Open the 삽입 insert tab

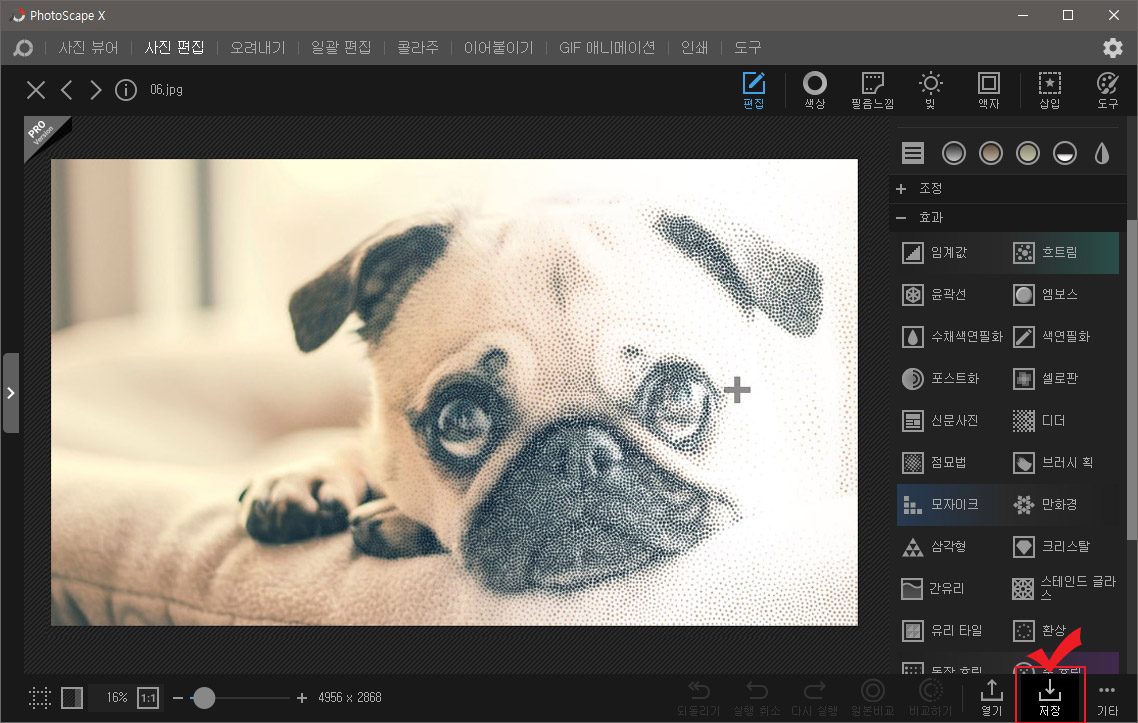1049,90
